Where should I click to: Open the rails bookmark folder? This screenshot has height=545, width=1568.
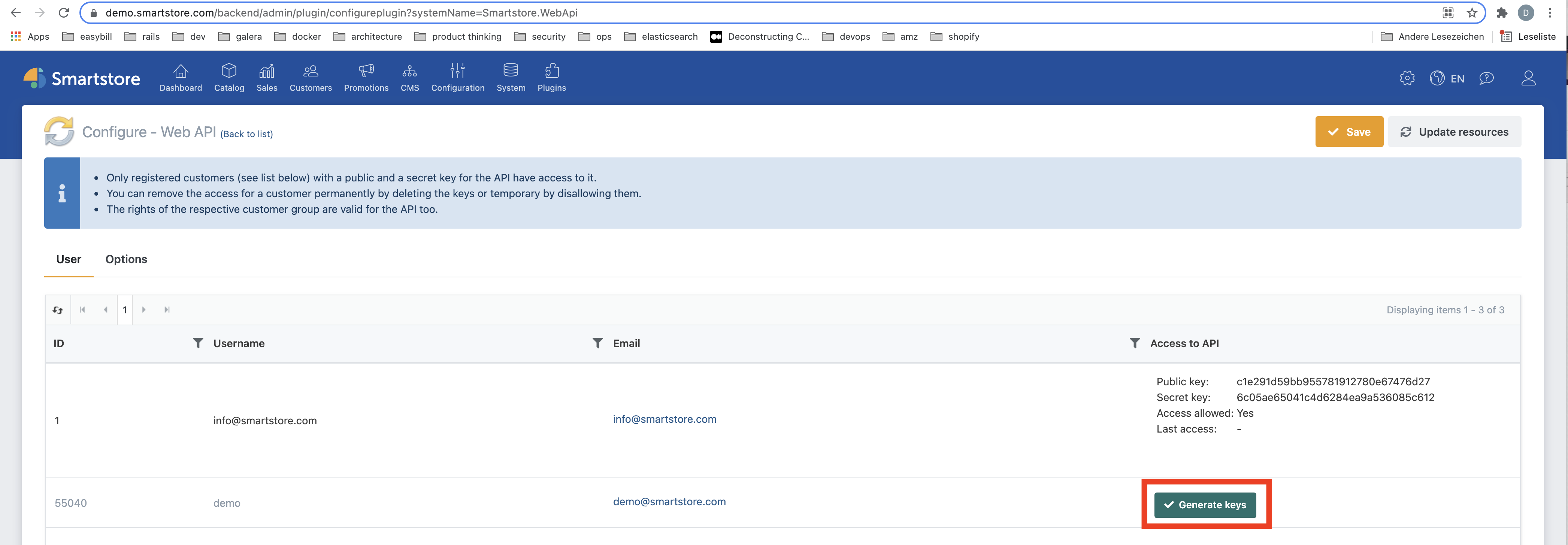coord(142,36)
